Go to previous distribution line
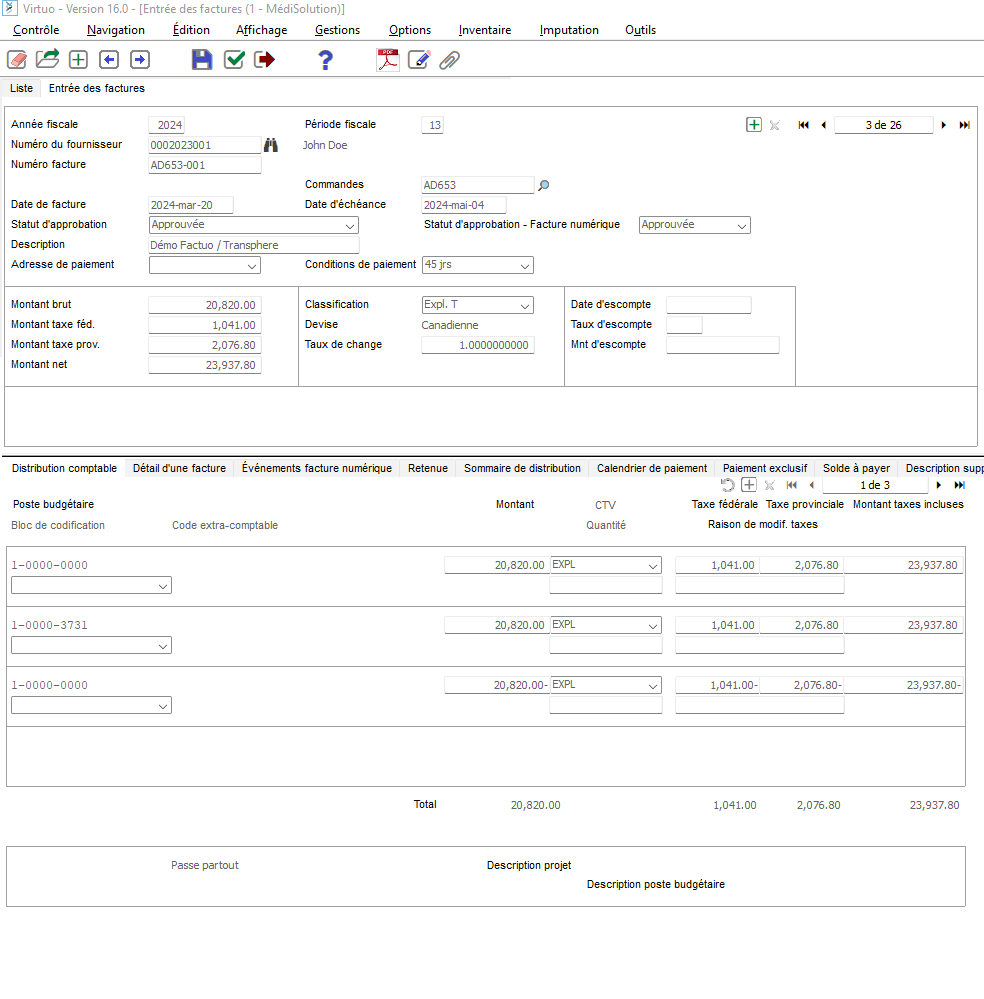The height and width of the screenshot is (999, 984). [811, 485]
